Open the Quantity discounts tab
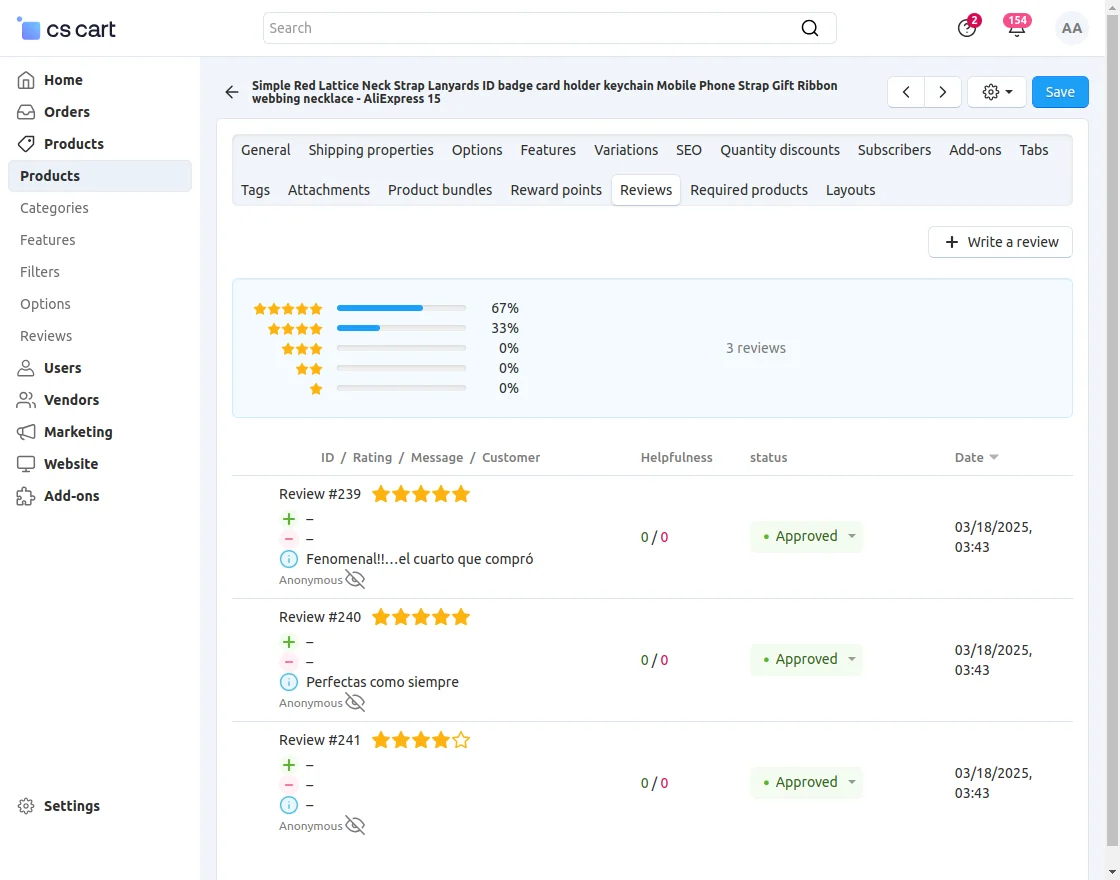1120x880 pixels. click(780, 150)
